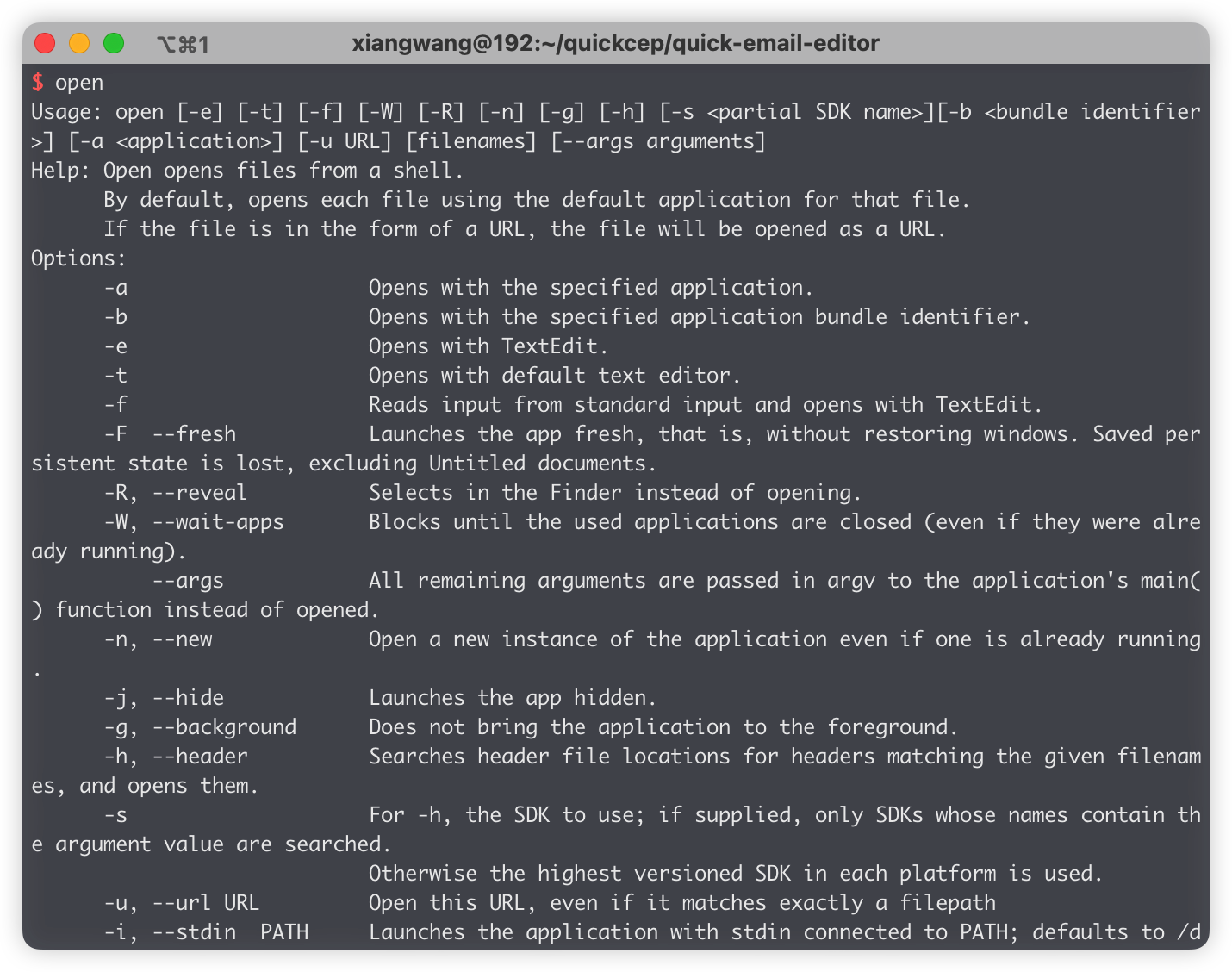This screenshot has height=972, width=1232.
Task: Click the '-W, --wait-apps' option
Action: [194, 522]
